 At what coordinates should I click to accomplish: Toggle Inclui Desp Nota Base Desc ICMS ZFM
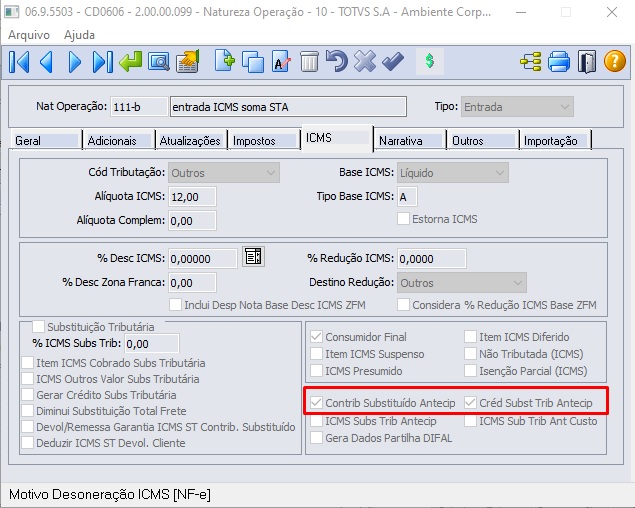(x=175, y=305)
